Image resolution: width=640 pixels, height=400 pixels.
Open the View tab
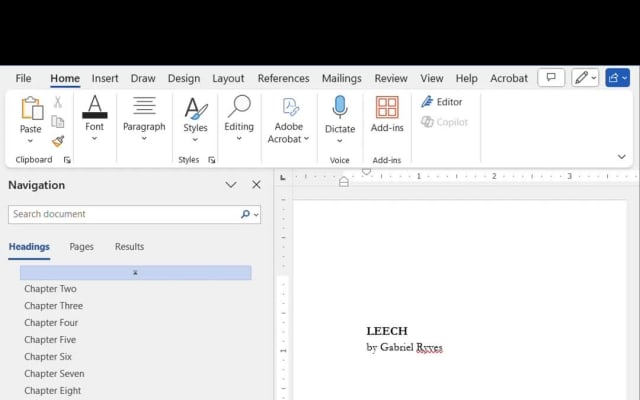click(x=432, y=78)
